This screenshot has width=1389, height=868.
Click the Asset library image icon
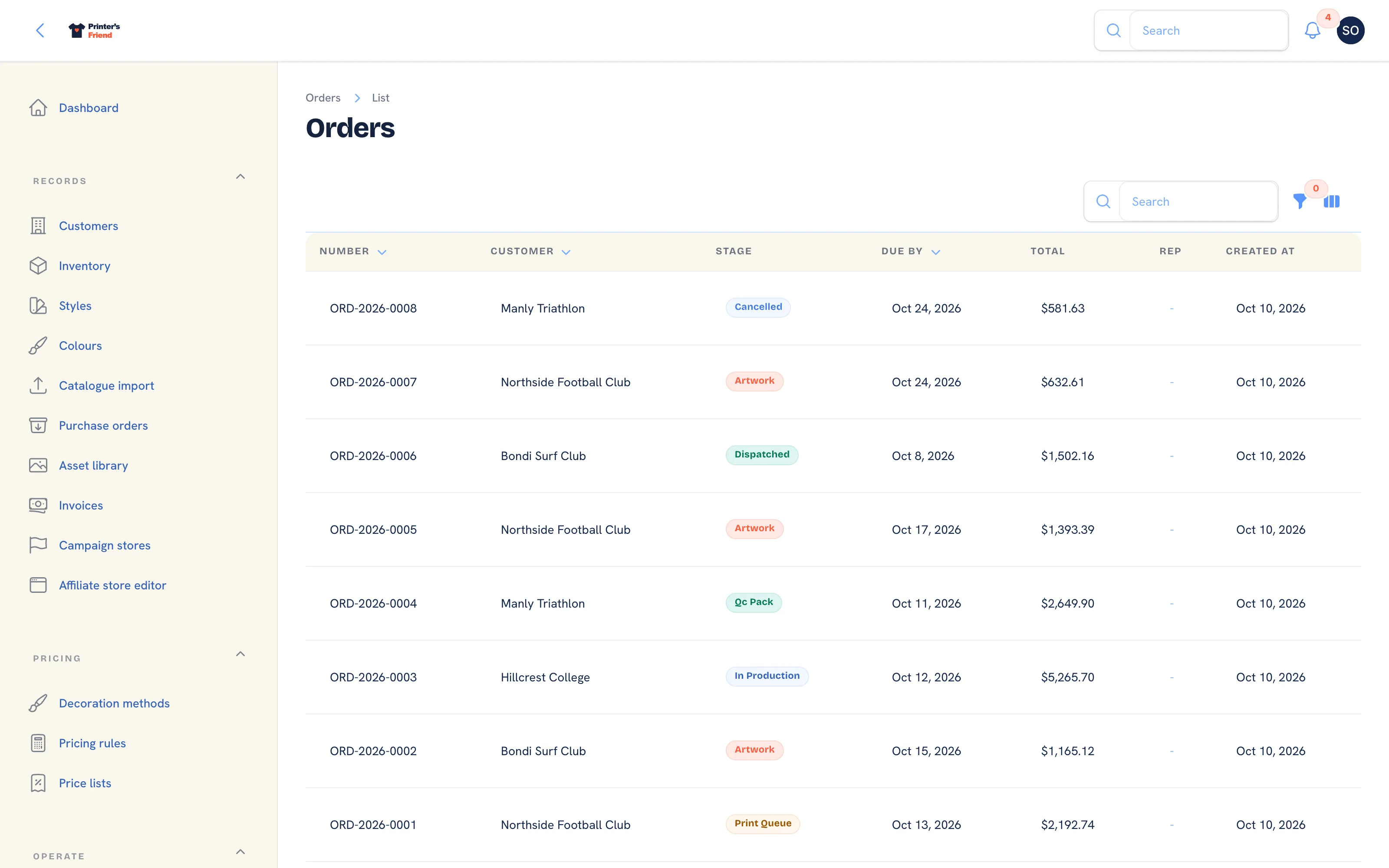(x=38, y=466)
